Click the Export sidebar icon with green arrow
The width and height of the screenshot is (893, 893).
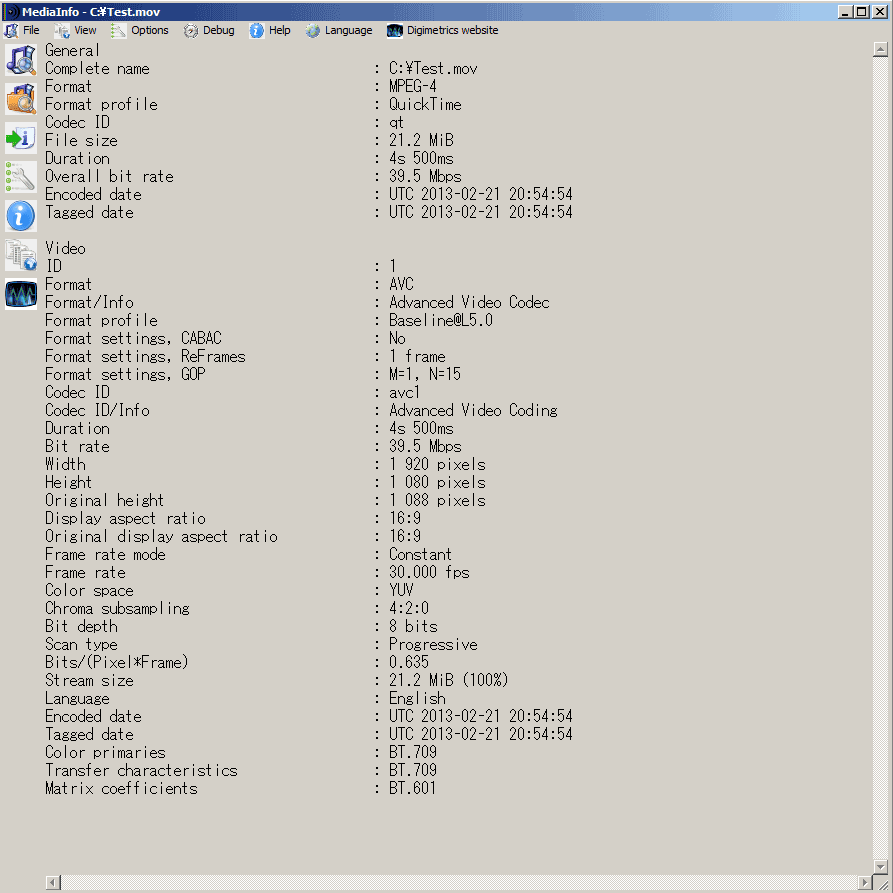tap(20, 138)
